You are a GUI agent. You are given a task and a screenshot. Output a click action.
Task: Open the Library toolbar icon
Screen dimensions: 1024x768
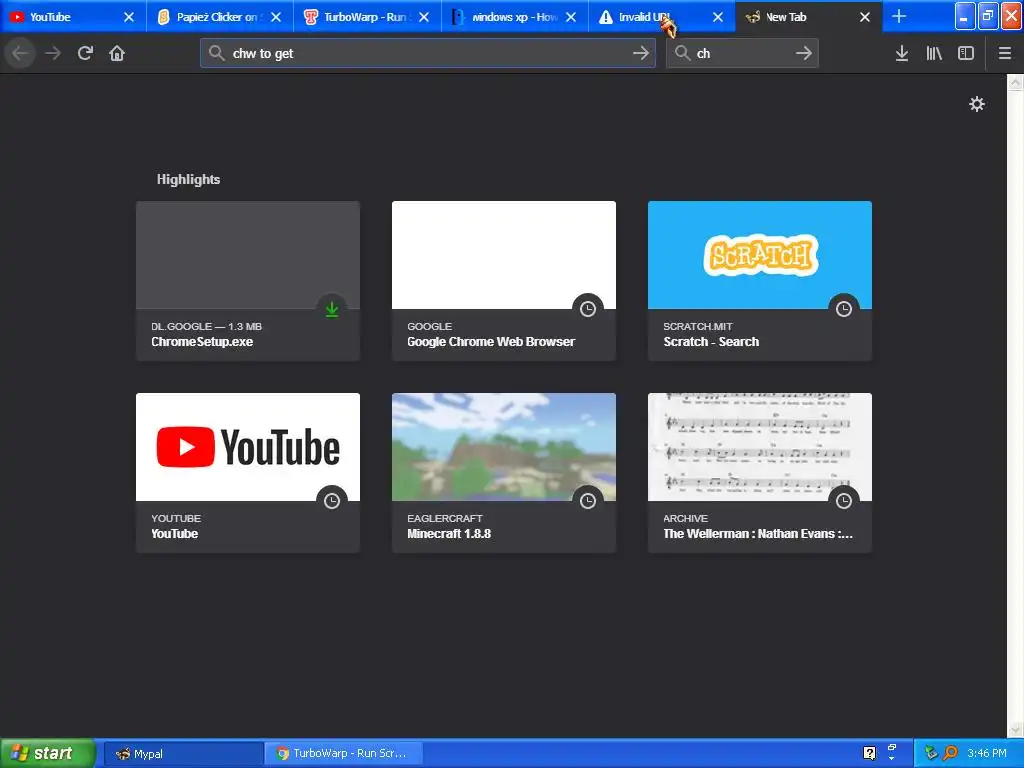[934, 53]
